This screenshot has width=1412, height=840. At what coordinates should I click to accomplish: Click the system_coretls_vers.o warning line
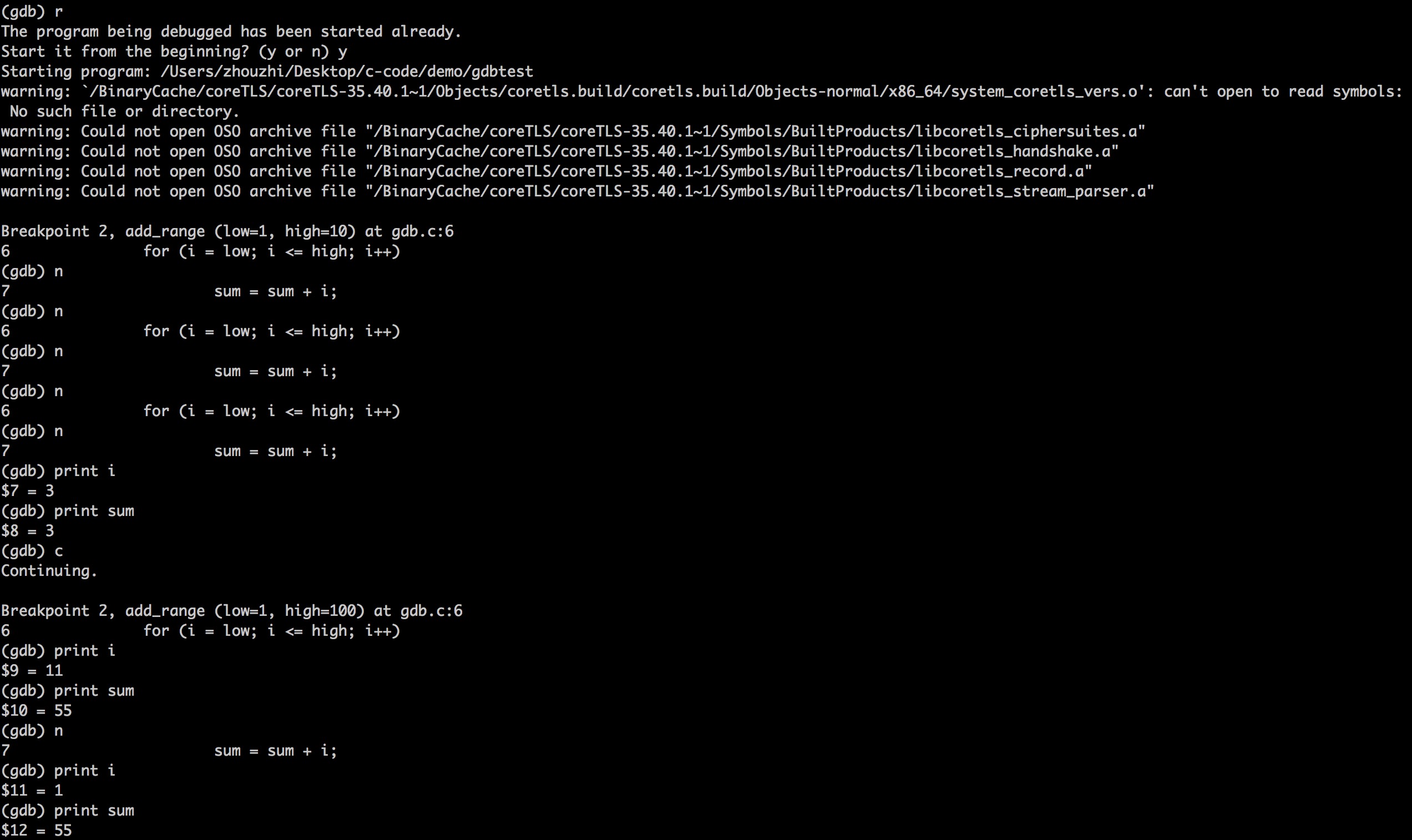(x=702, y=92)
